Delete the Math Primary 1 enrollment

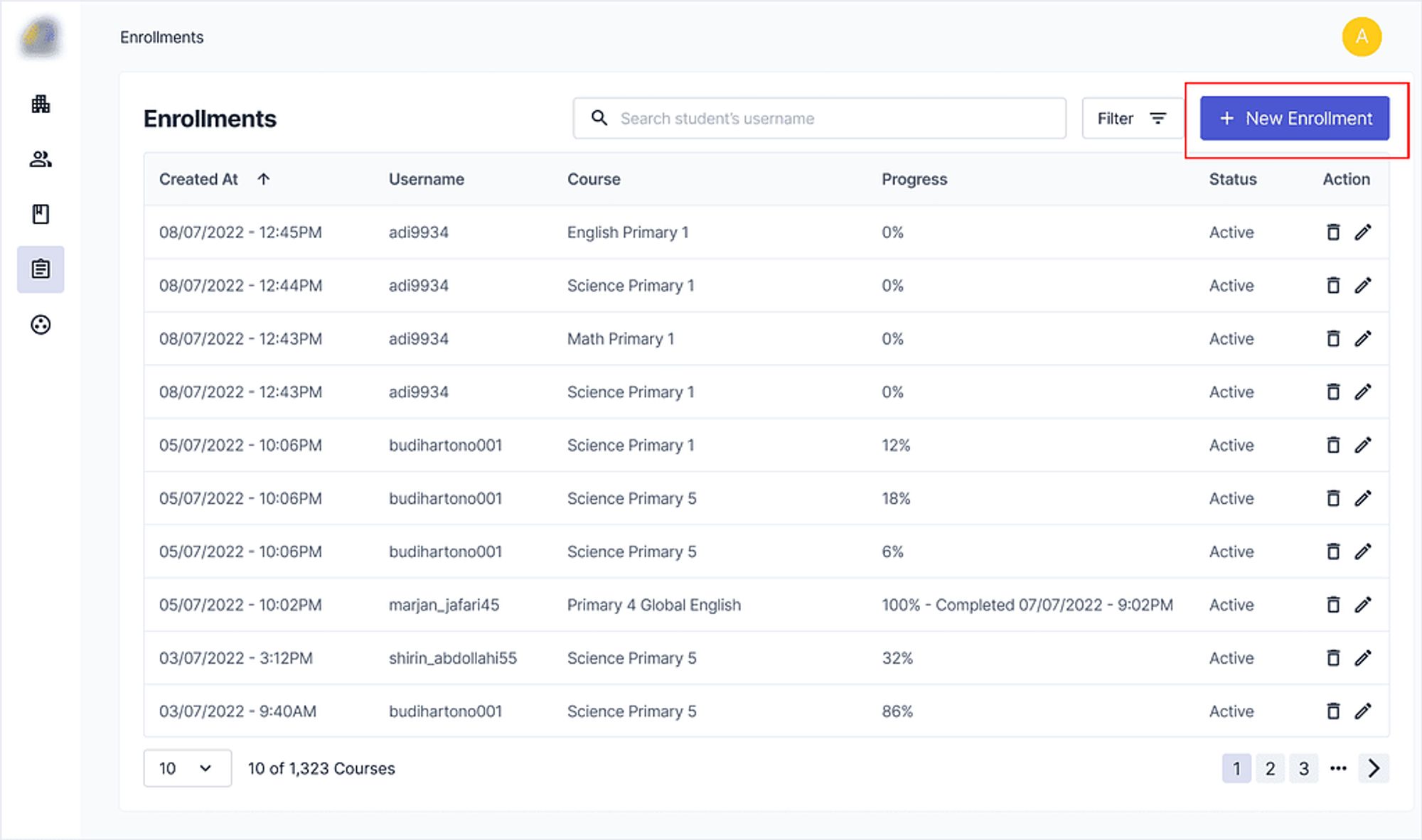[x=1333, y=338]
